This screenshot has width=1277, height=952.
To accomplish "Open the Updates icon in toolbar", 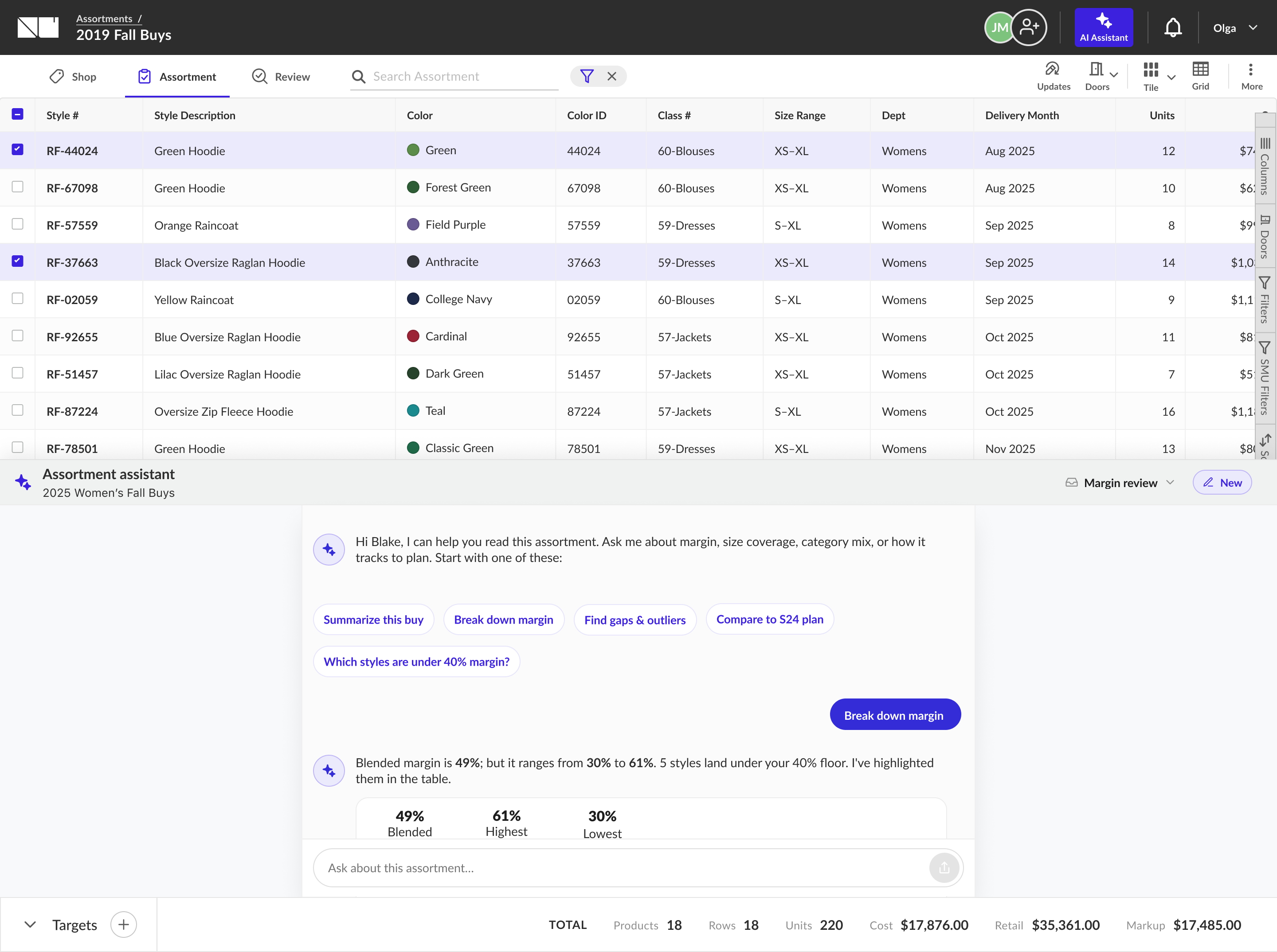I will click(1053, 69).
